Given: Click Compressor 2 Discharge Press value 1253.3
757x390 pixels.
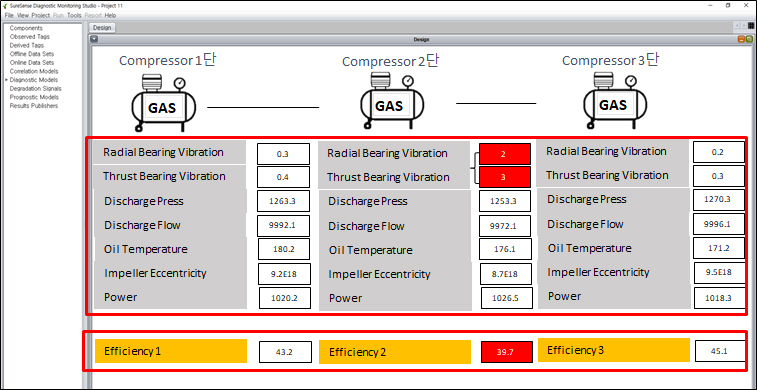Looking at the screenshot, I should point(505,201).
